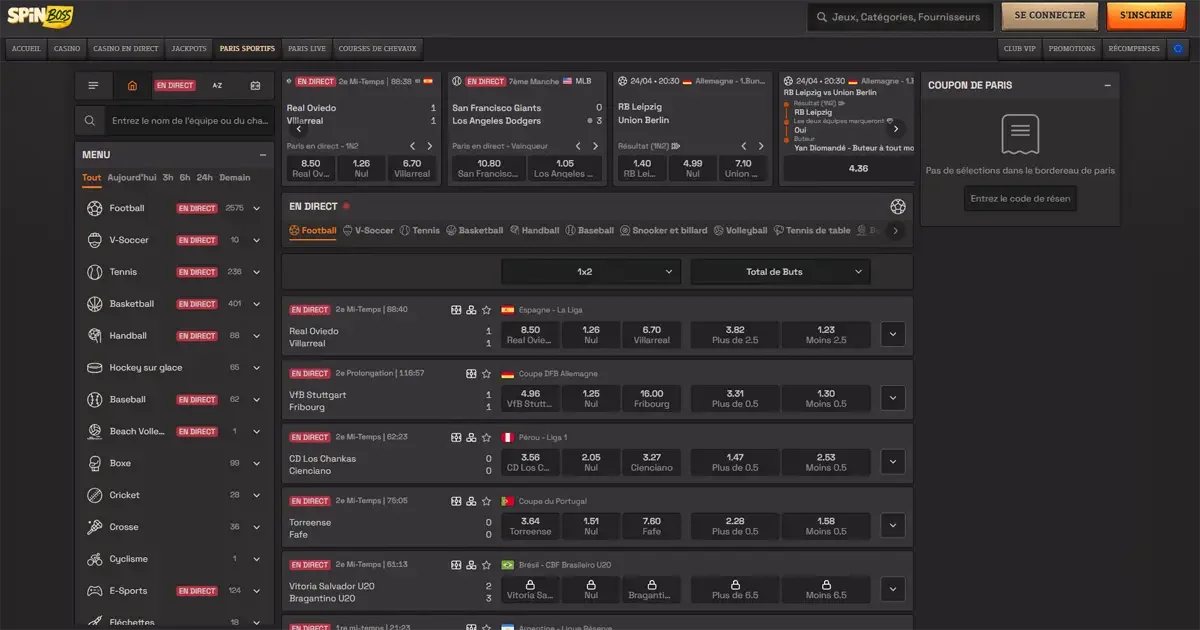Image resolution: width=1200 pixels, height=630 pixels.
Task: Expand the V-Soccer category in sidebar
Action: (257, 240)
